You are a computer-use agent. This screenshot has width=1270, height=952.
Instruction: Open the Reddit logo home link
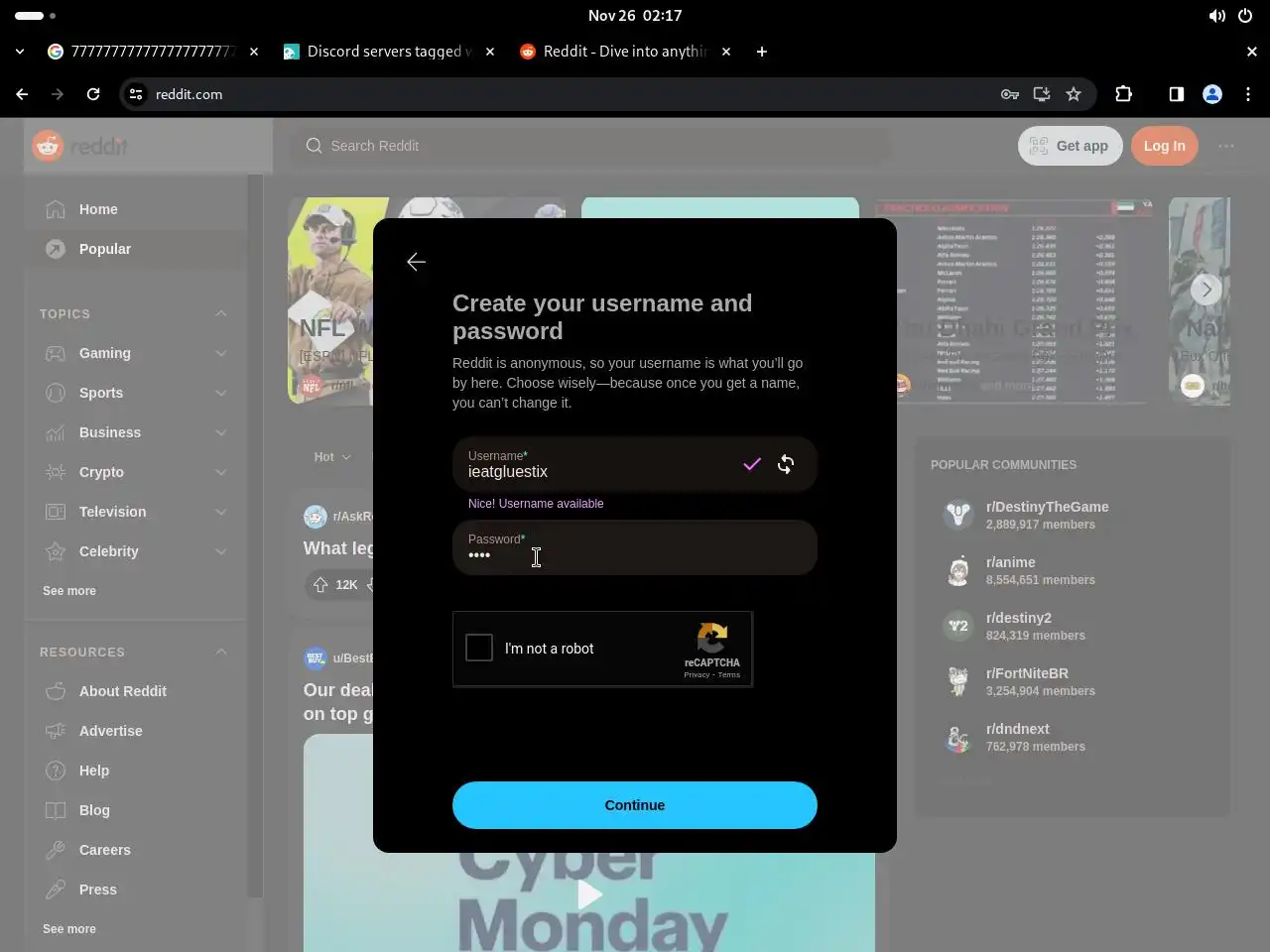(x=80, y=146)
